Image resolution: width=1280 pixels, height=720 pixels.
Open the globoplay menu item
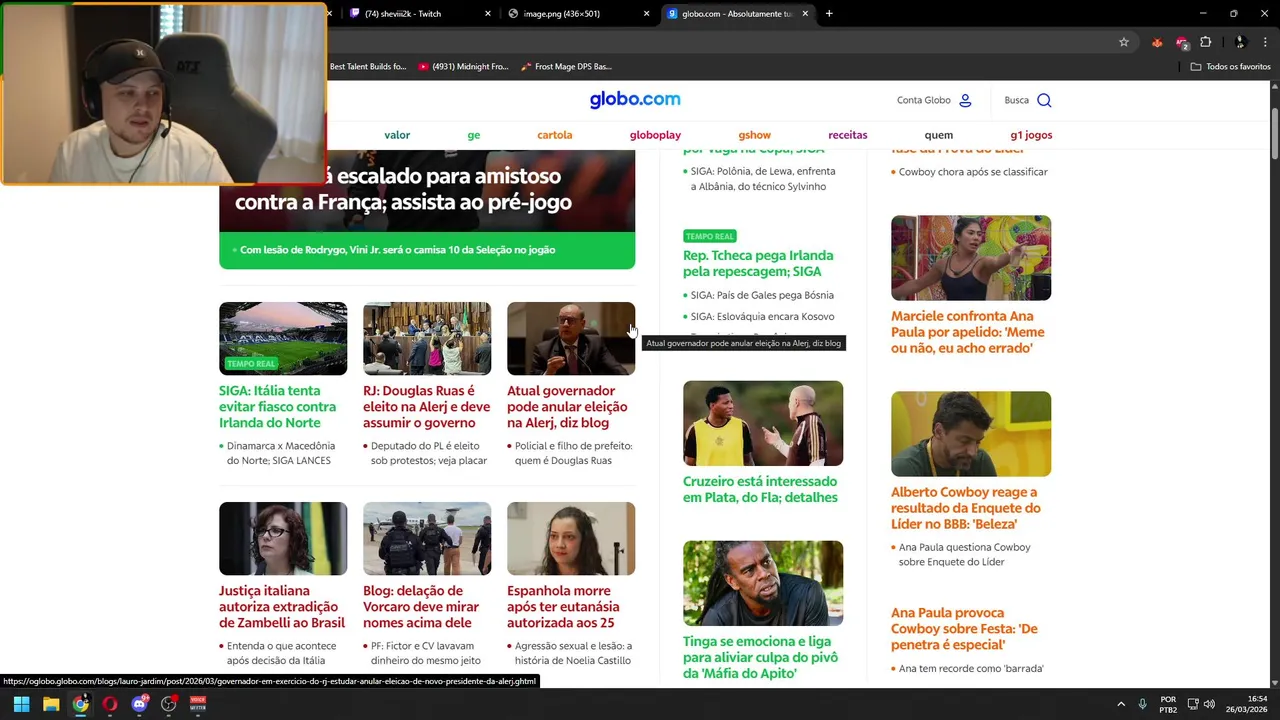[655, 135]
